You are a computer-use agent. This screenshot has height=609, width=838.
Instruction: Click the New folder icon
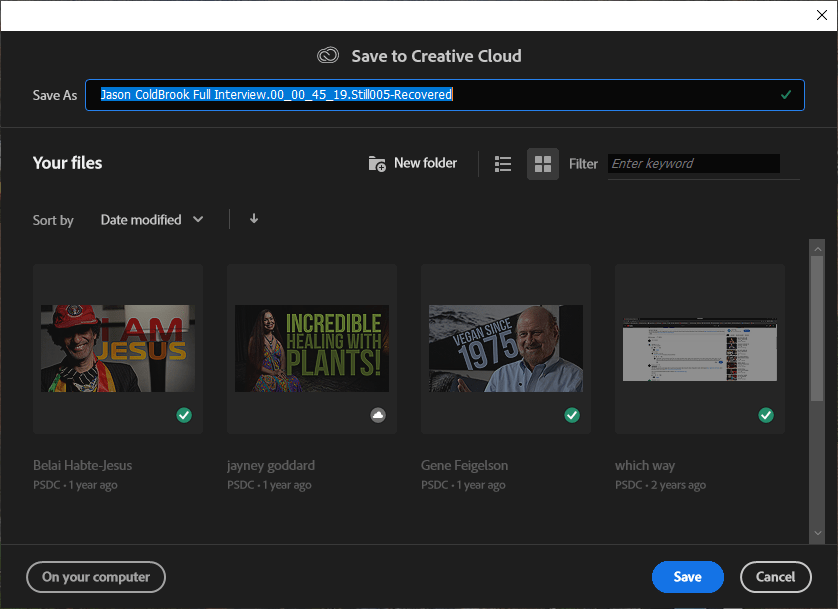coord(377,163)
